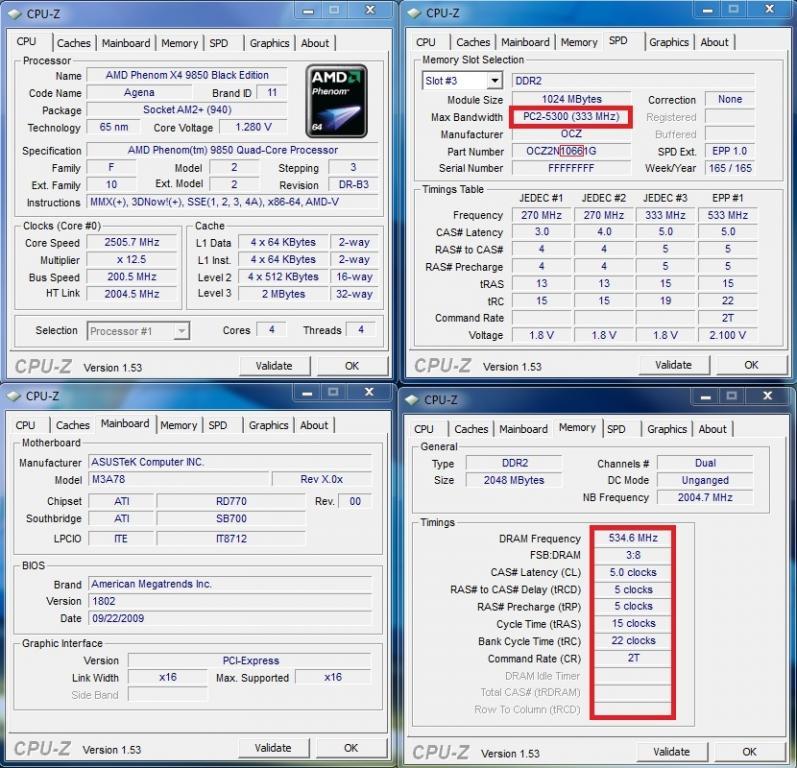Open SPD tab in CPU window
Image resolution: width=797 pixels, height=768 pixels.
click(219, 43)
